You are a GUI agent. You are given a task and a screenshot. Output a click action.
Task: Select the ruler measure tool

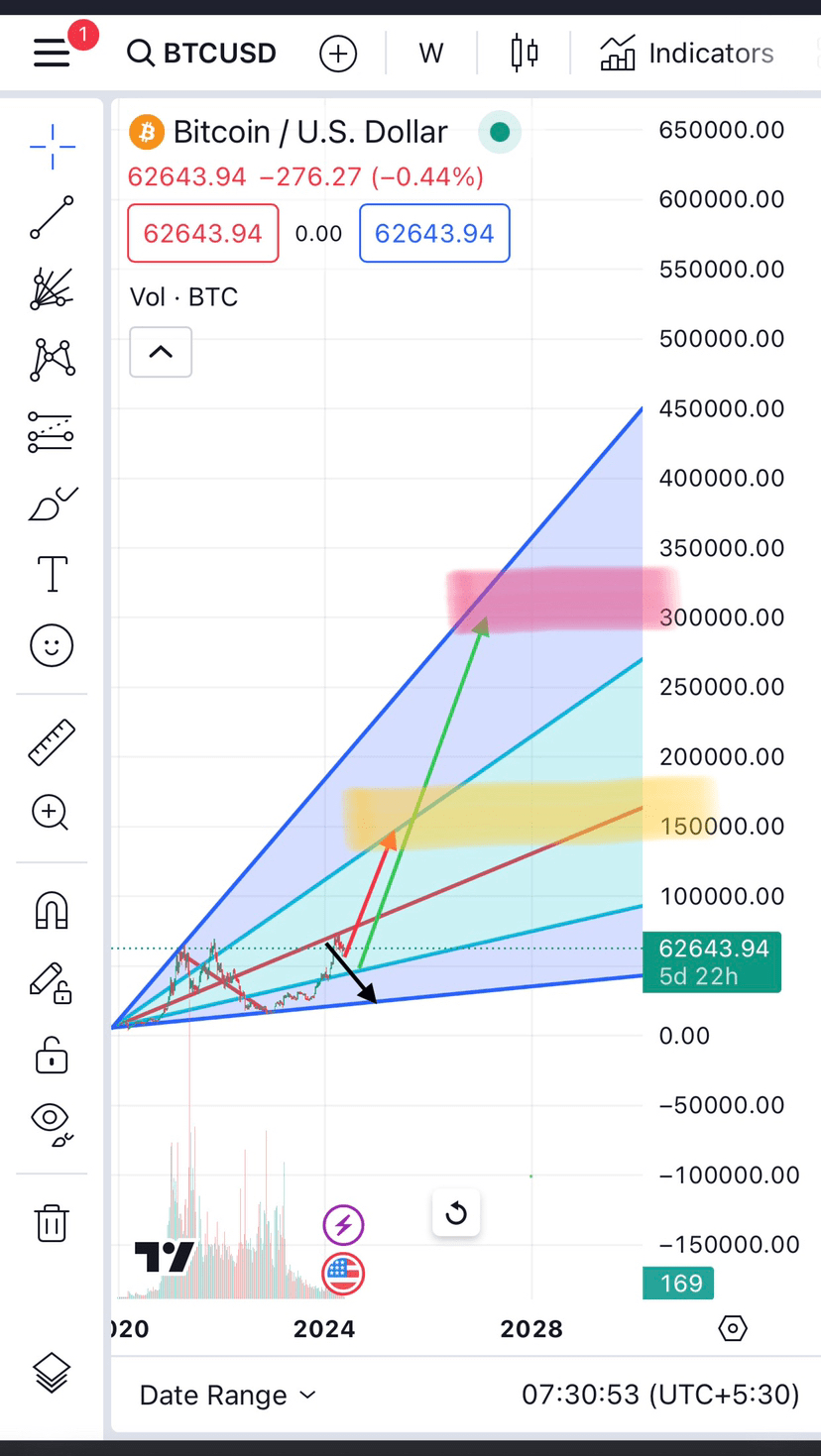tap(52, 742)
